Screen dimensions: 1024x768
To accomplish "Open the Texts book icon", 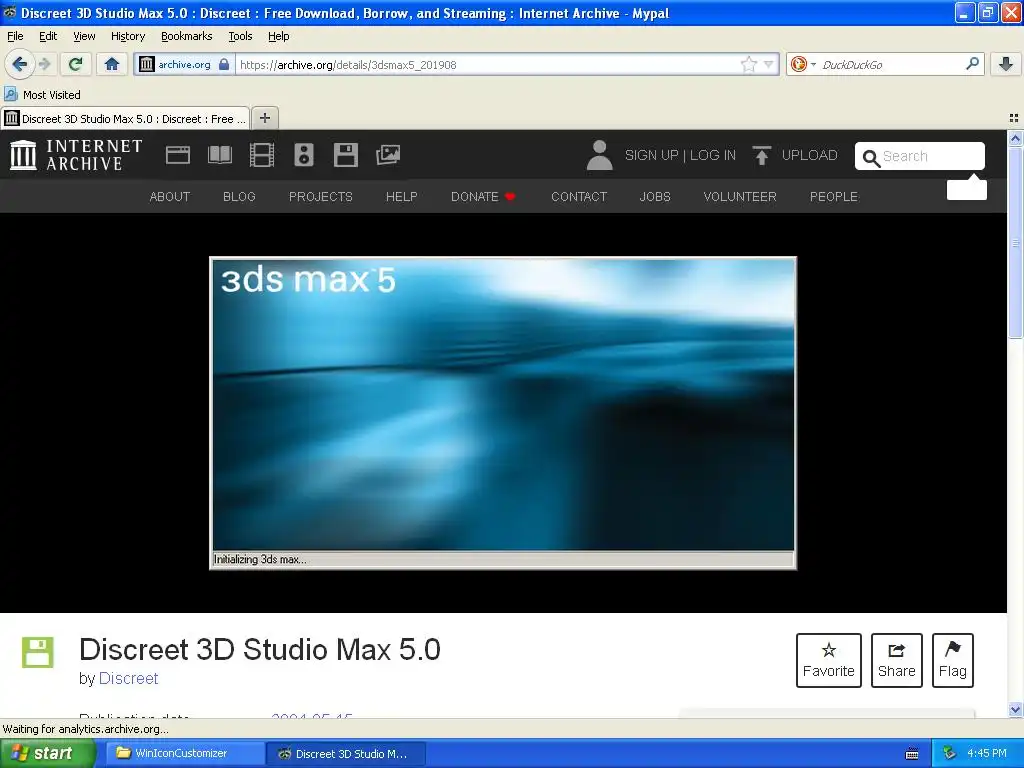I will point(219,155).
